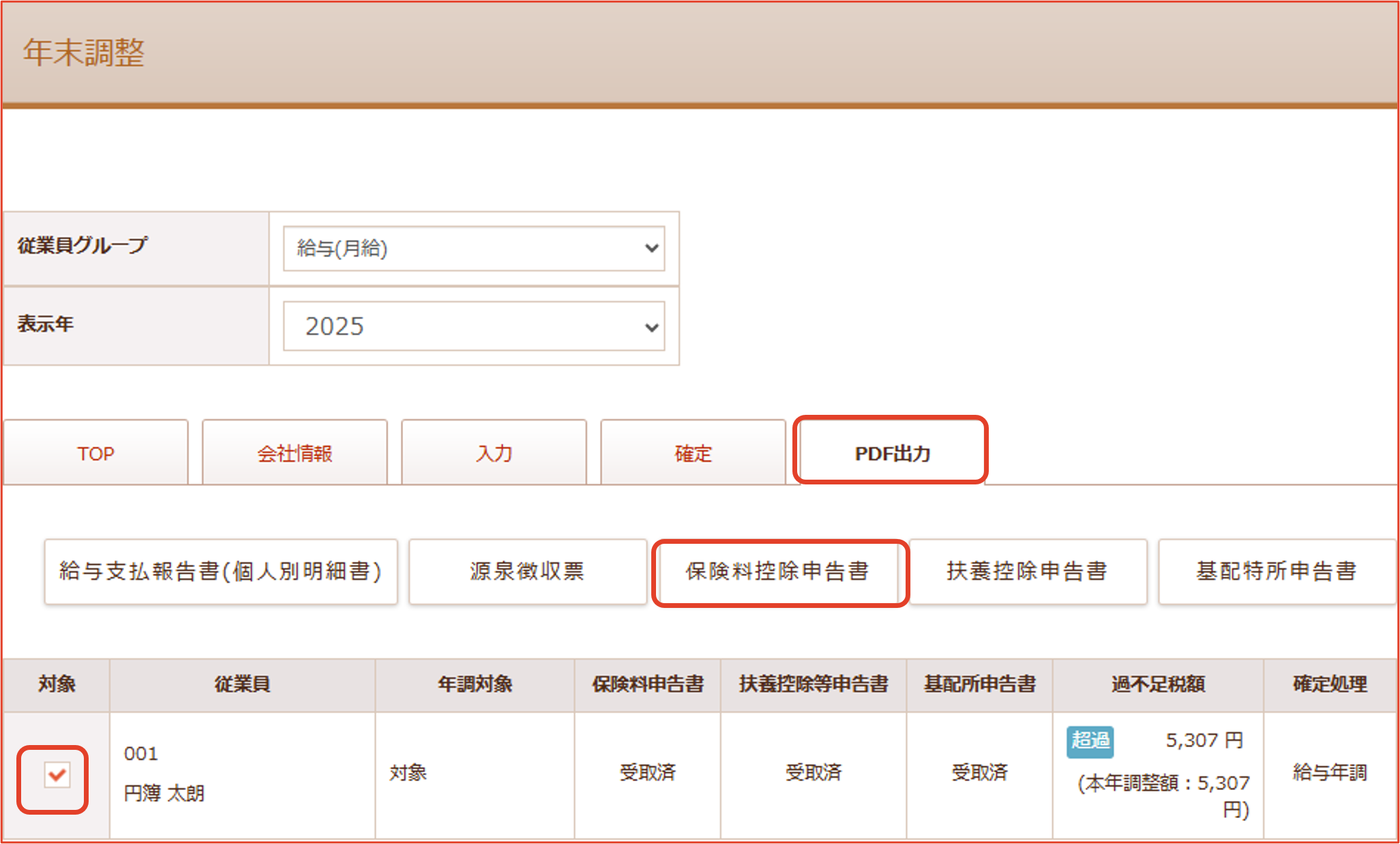Screen dimensions: 1400x844
Task: Click the 源泉徴収票 button
Action: tap(527, 571)
